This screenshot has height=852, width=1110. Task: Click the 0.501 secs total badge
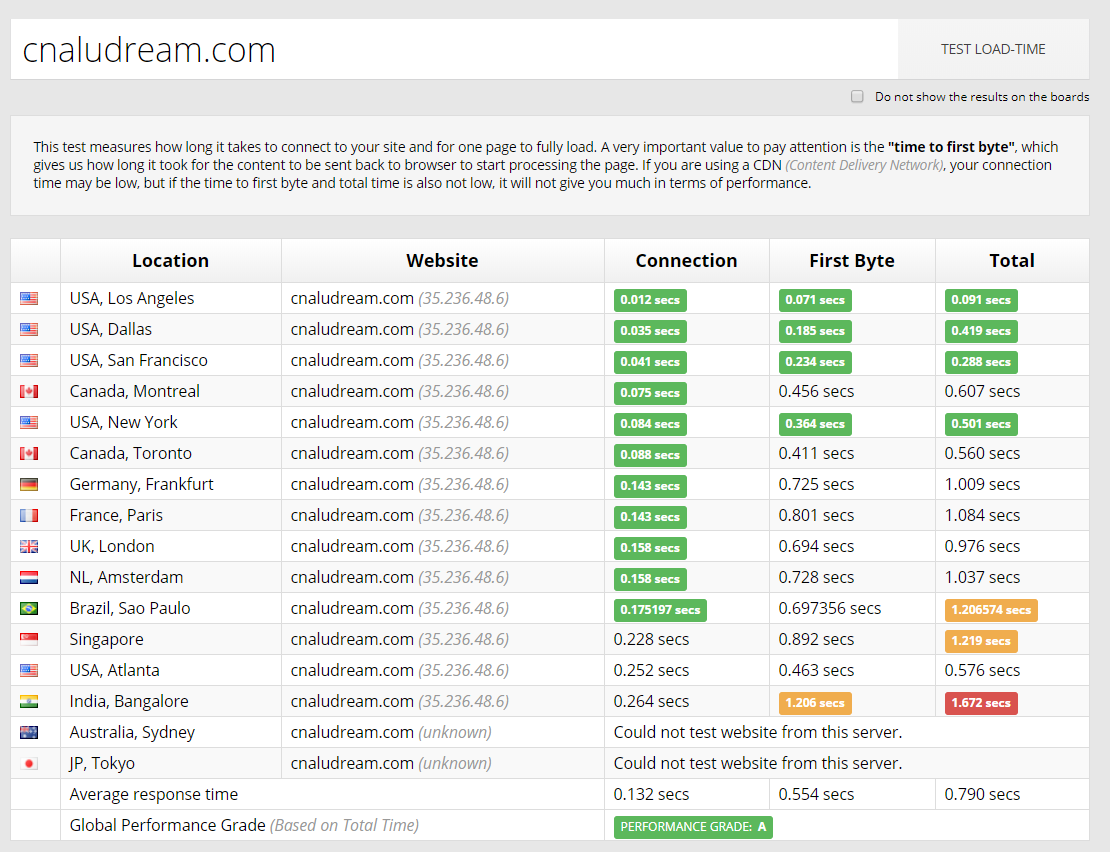tap(980, 424)
